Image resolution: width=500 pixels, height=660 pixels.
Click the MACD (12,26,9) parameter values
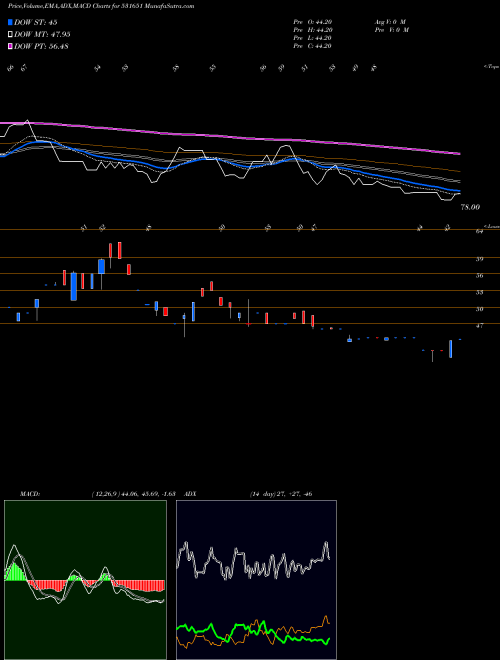(133, 494)
